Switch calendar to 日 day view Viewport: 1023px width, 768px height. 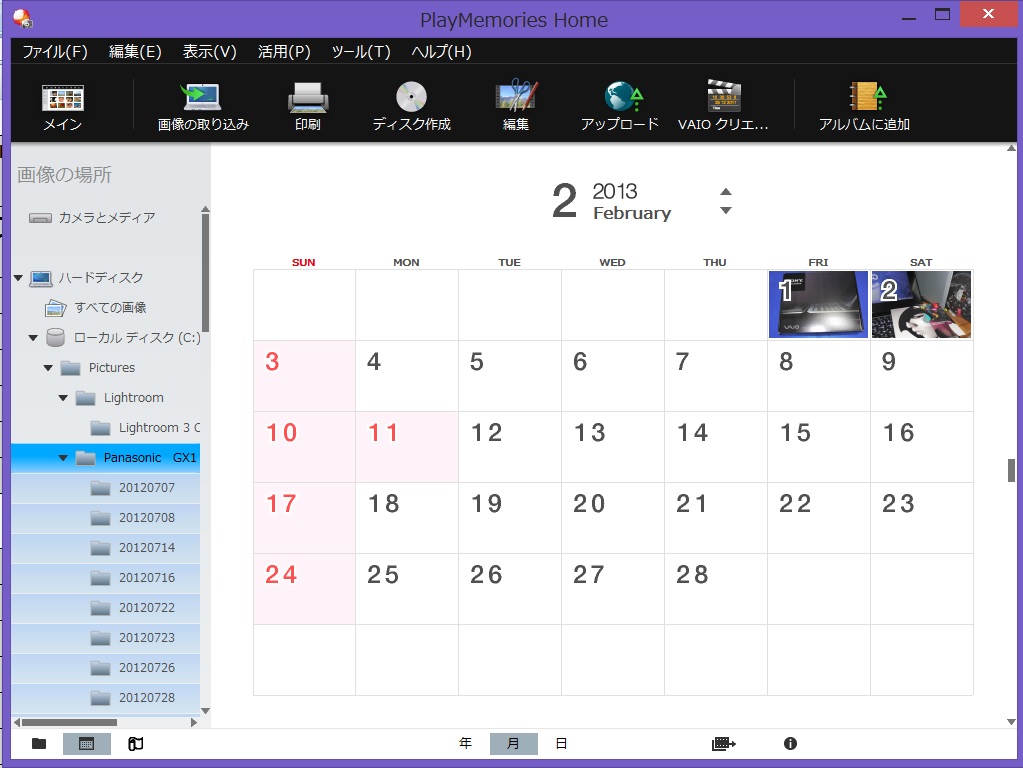coord(561,743)
